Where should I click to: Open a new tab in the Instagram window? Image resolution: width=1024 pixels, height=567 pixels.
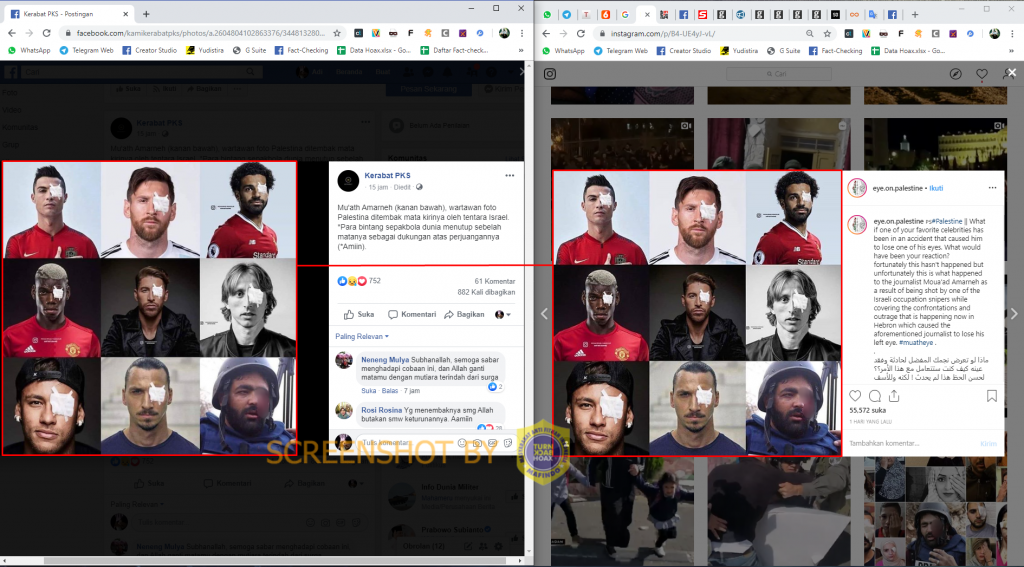915,14
